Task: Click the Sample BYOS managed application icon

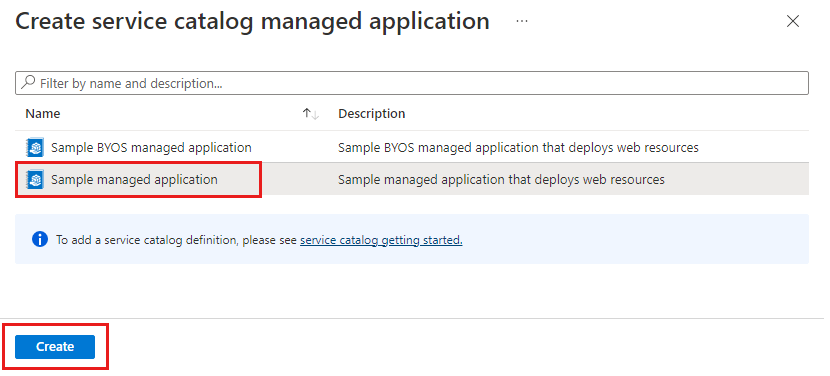Action: [x=35, y=148]
